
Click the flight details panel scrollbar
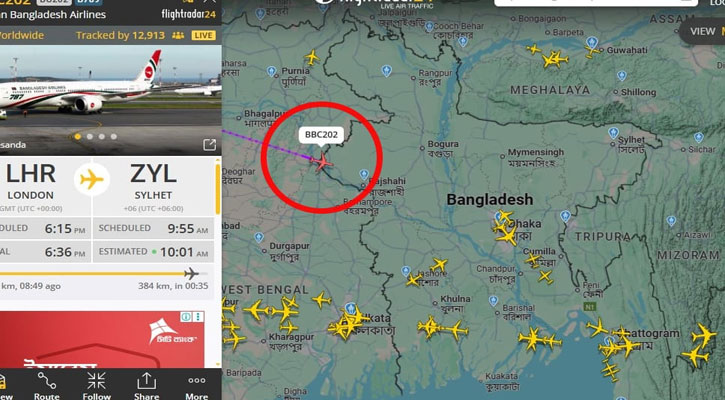tap(218, 187)
